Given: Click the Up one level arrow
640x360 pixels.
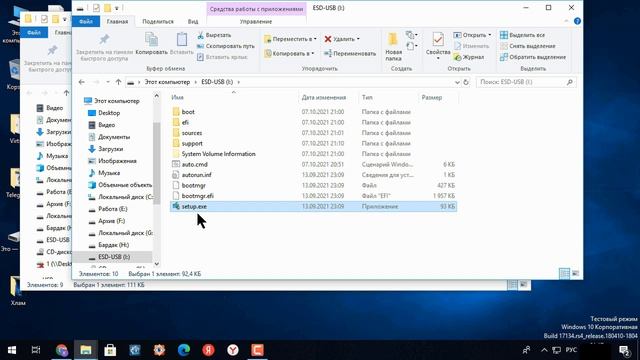Looking at the screenshot, I should [x=118, y=82].
